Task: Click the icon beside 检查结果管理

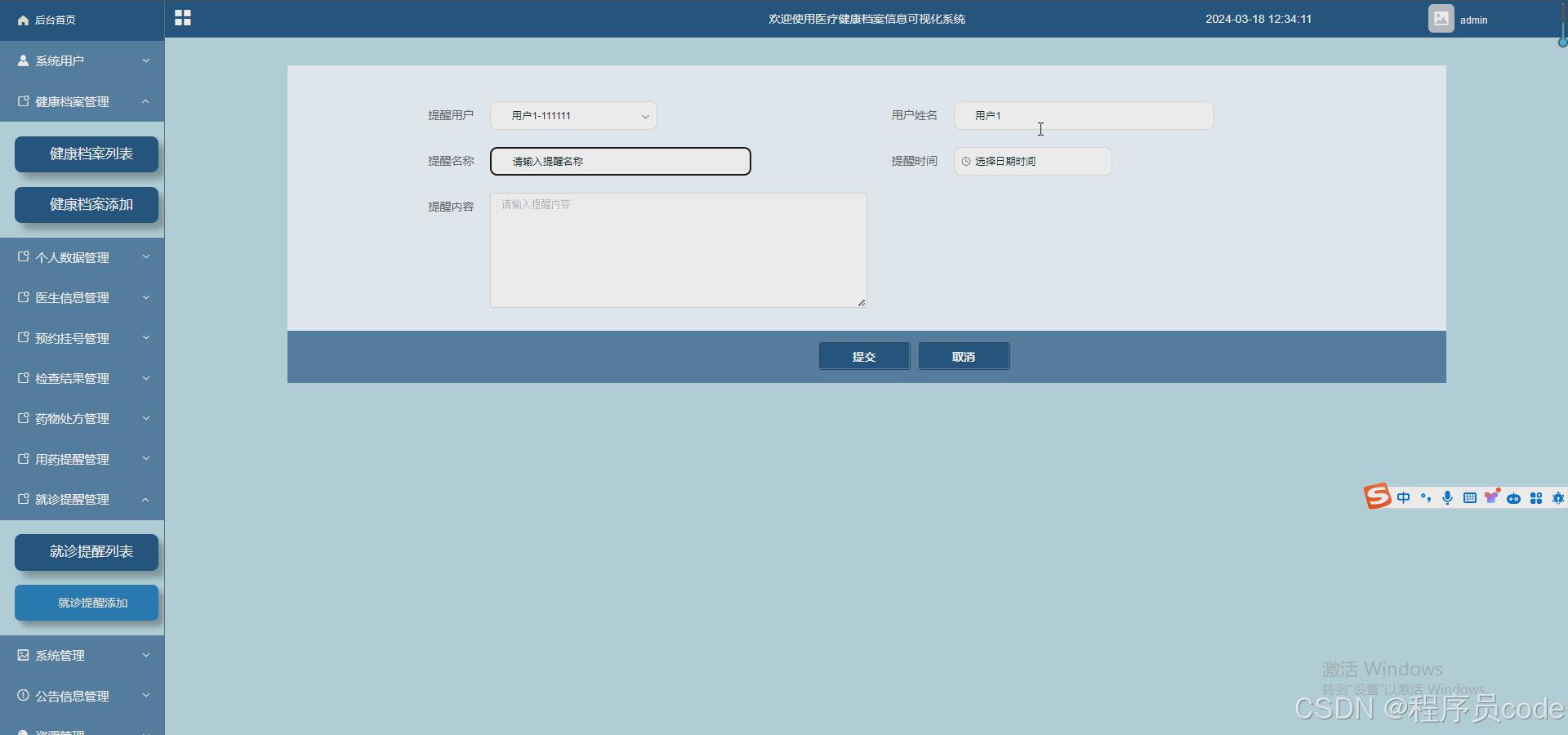Action: [x=23, y=378]
